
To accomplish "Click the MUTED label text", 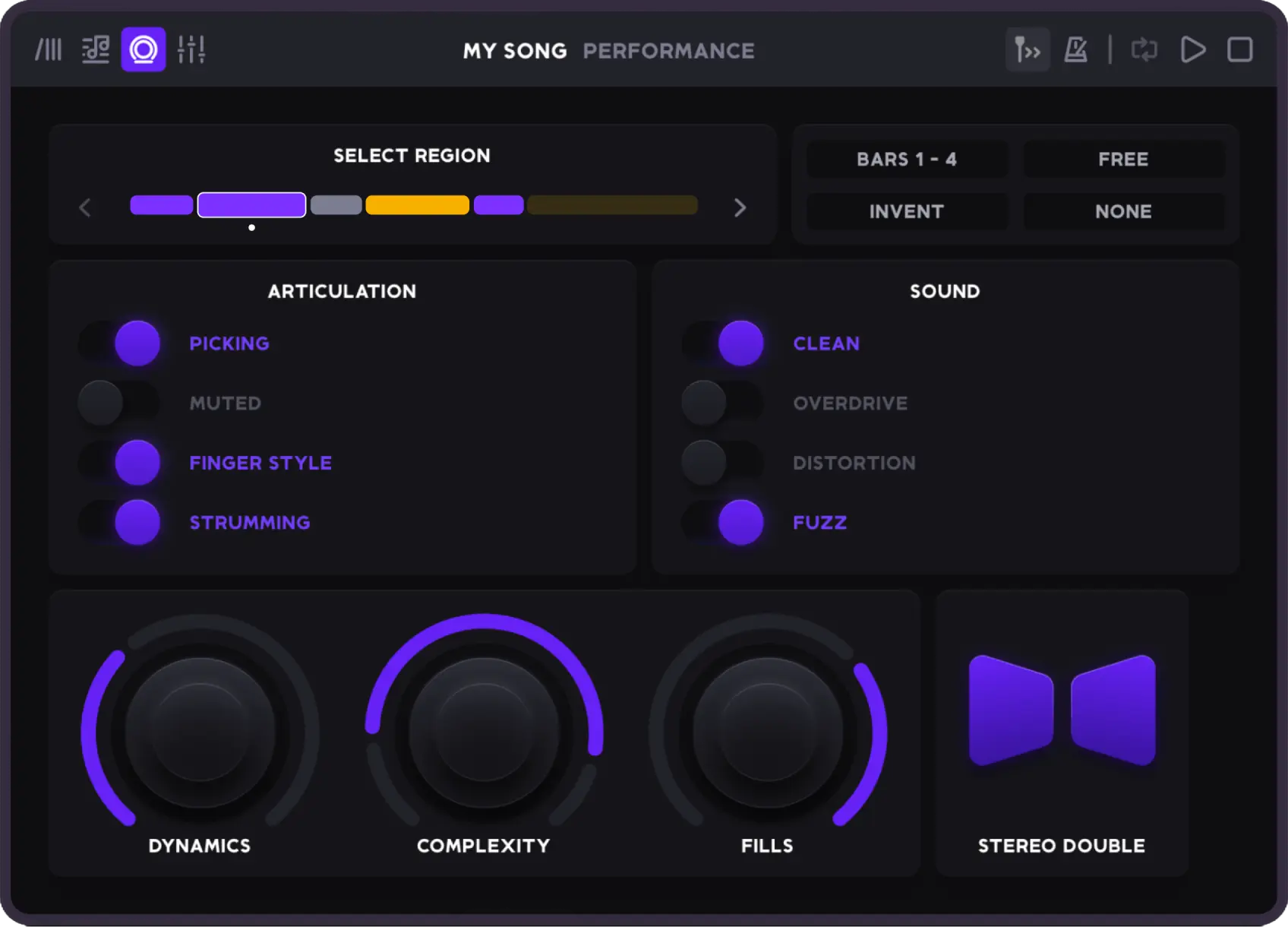I will [226, 403].
